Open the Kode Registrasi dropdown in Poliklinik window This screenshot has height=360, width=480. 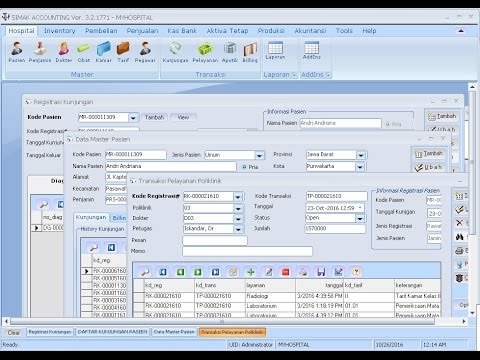(238, 197)
